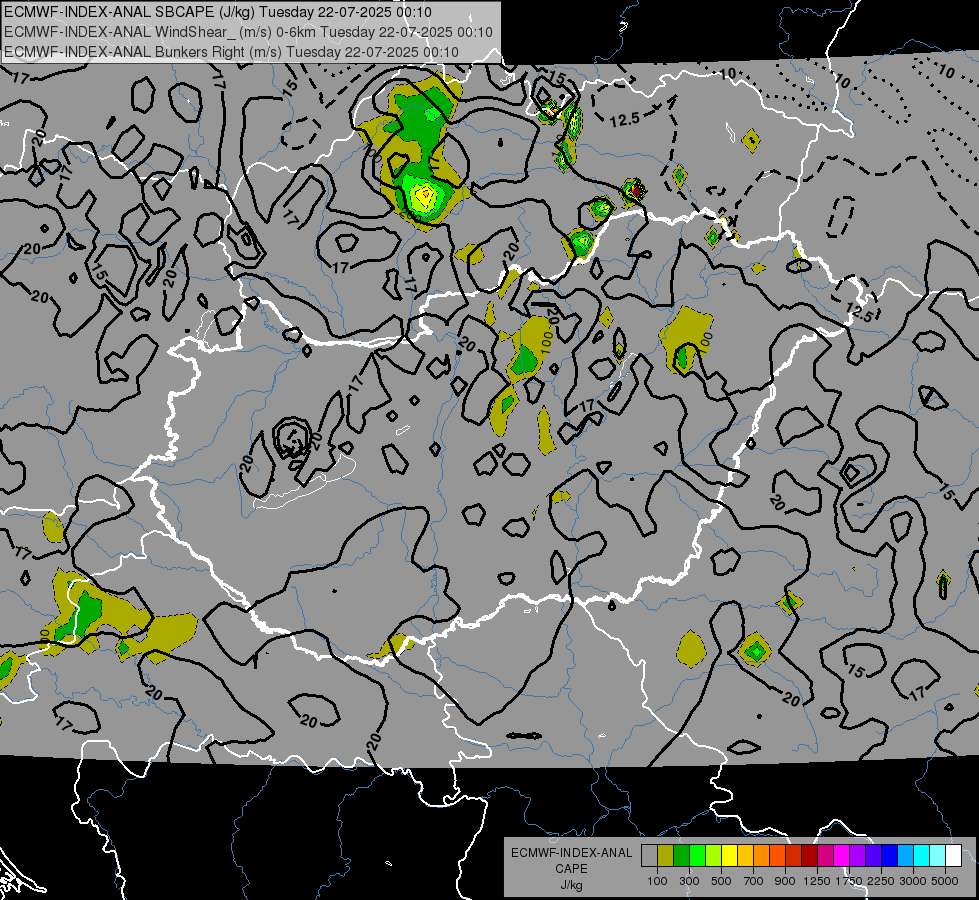Click the dark maroon legend swatch
Viewport: 979px width, 900px height.
coord(809,856)
